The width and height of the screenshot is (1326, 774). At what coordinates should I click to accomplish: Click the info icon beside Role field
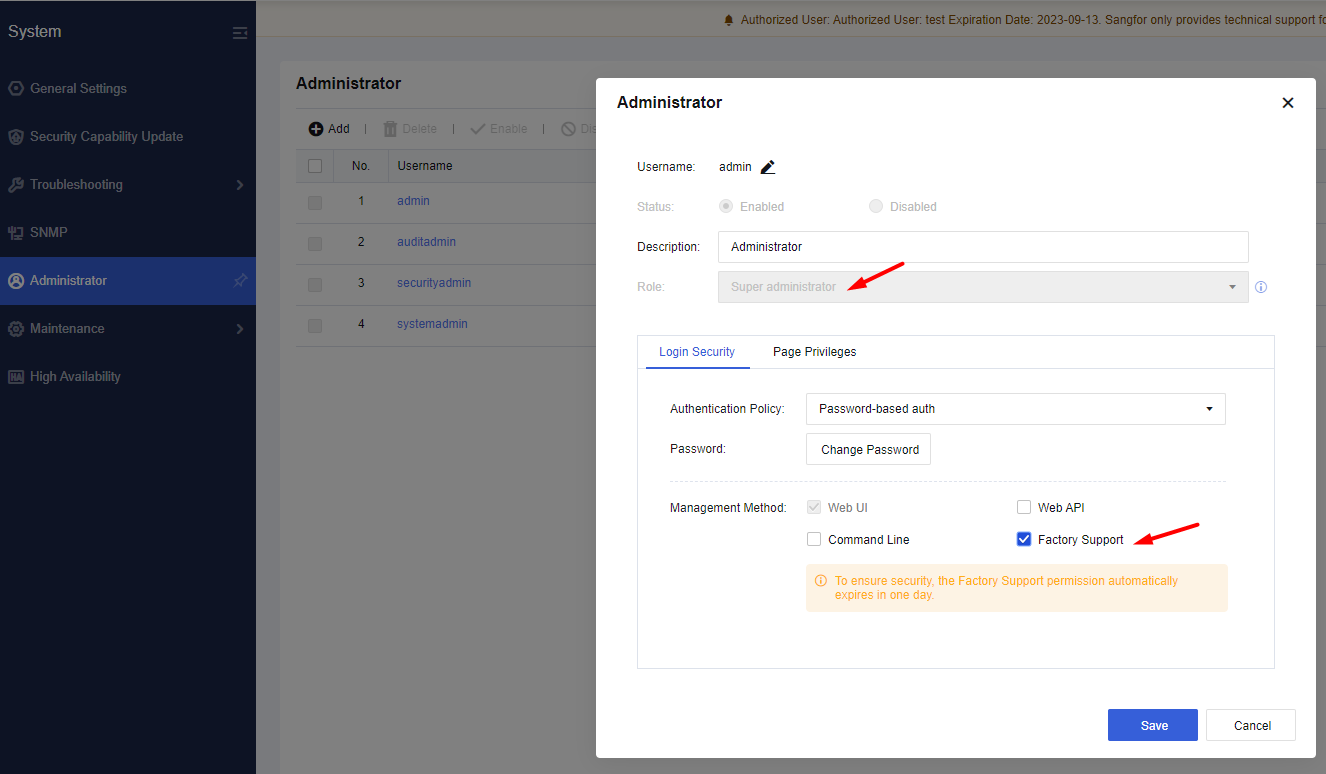[x=1261, y=287]
